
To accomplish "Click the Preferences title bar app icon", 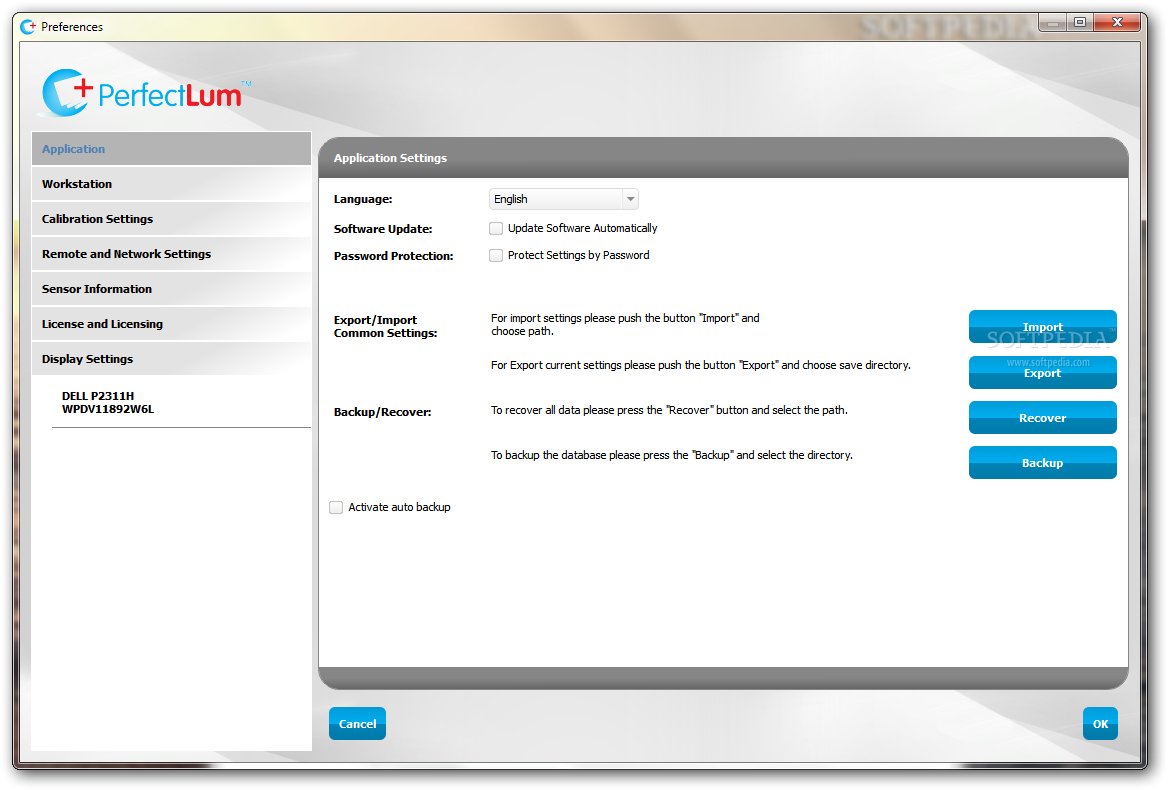I will 28,27.
